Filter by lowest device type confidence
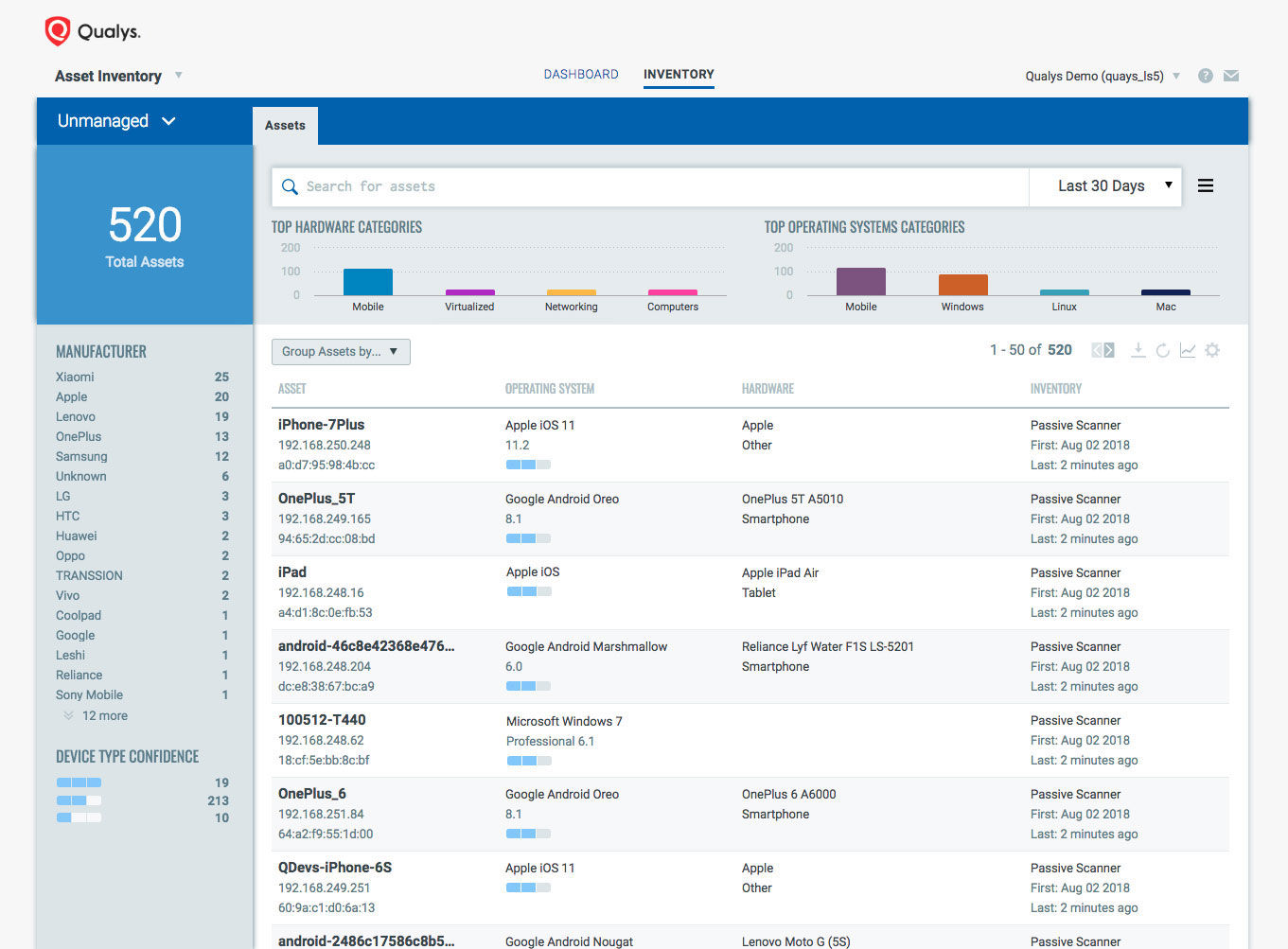Image resolution: width=1288 pixels, height=949 pixels. click(x=79, y=817)
